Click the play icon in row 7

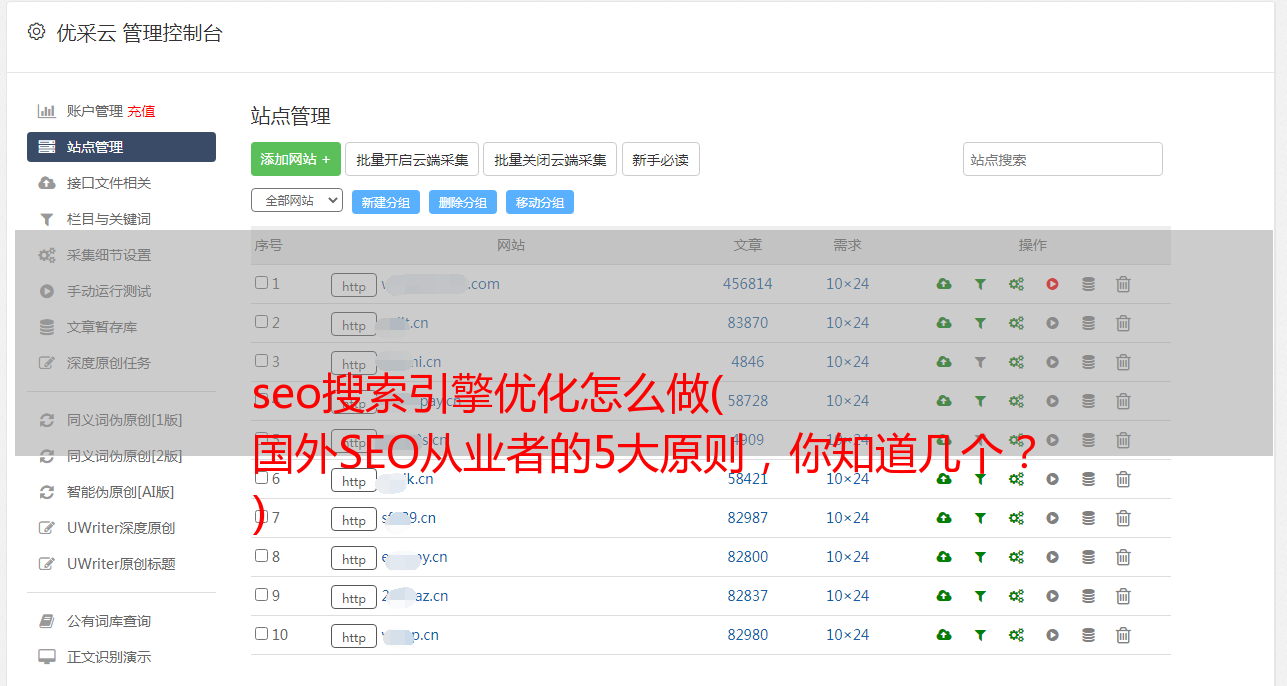pyautogui.click(x=1052, y=518)
